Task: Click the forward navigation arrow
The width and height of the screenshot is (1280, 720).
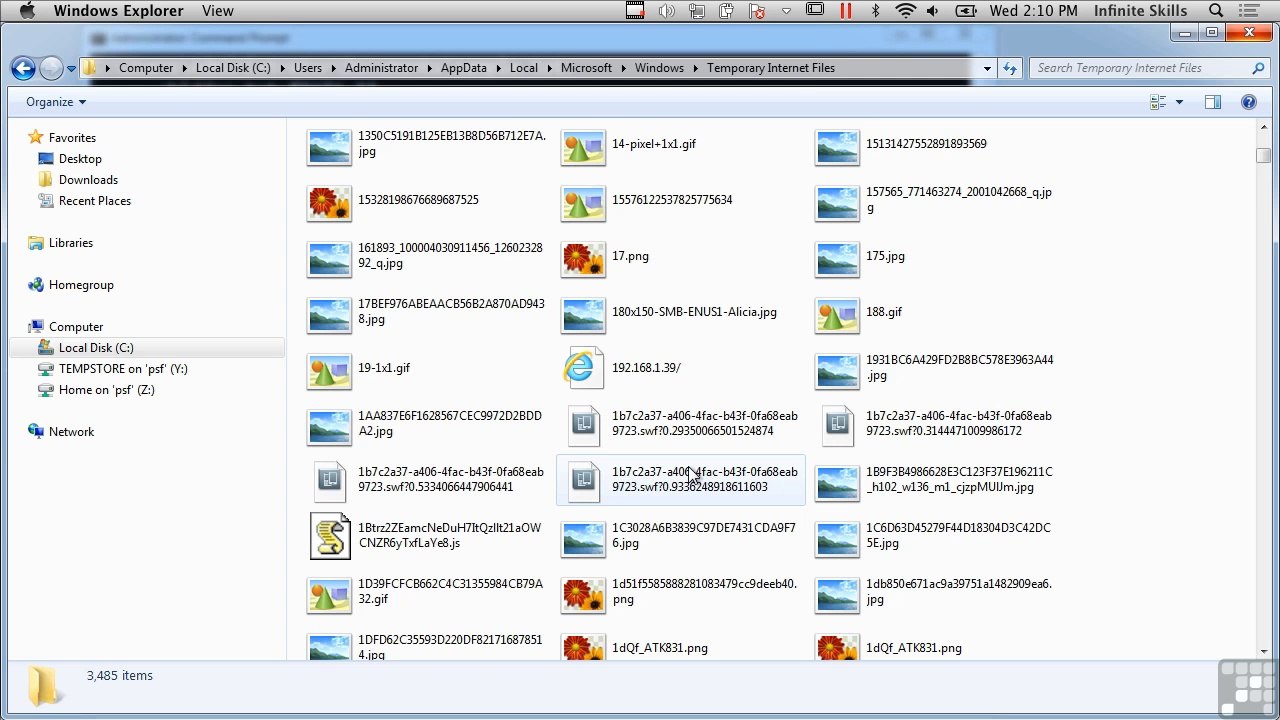Action: pos(51,68)
